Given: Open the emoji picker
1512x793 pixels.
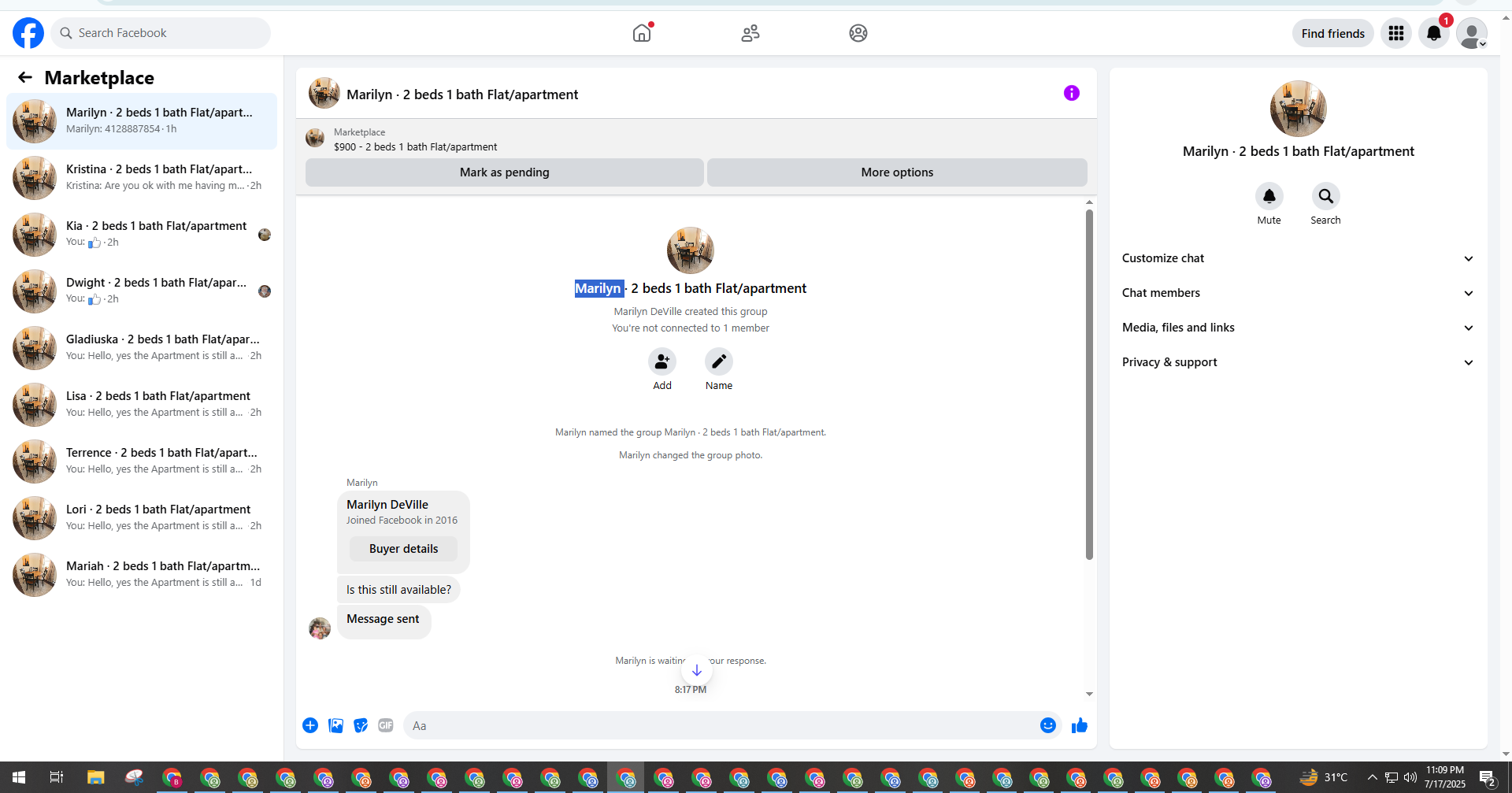Looking at the screenshot, I should coord(1048,725).
